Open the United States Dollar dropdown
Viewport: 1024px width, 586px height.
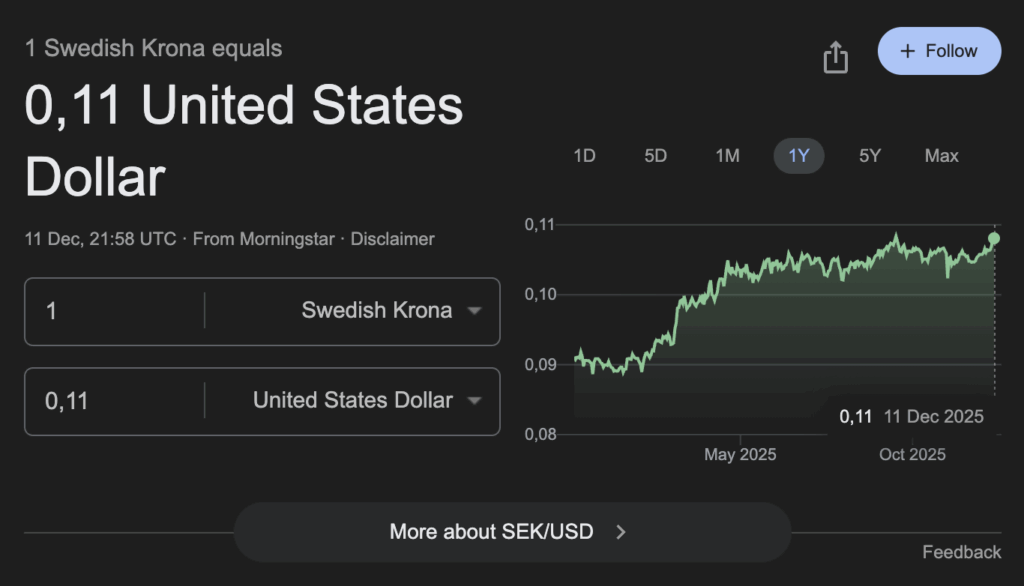(x=366, y=401)
